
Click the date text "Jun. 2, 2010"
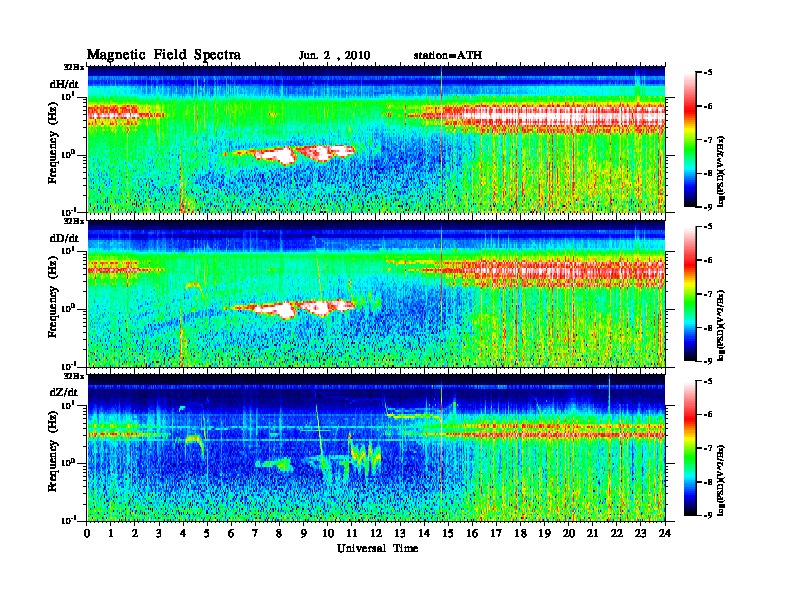point(334,56)
